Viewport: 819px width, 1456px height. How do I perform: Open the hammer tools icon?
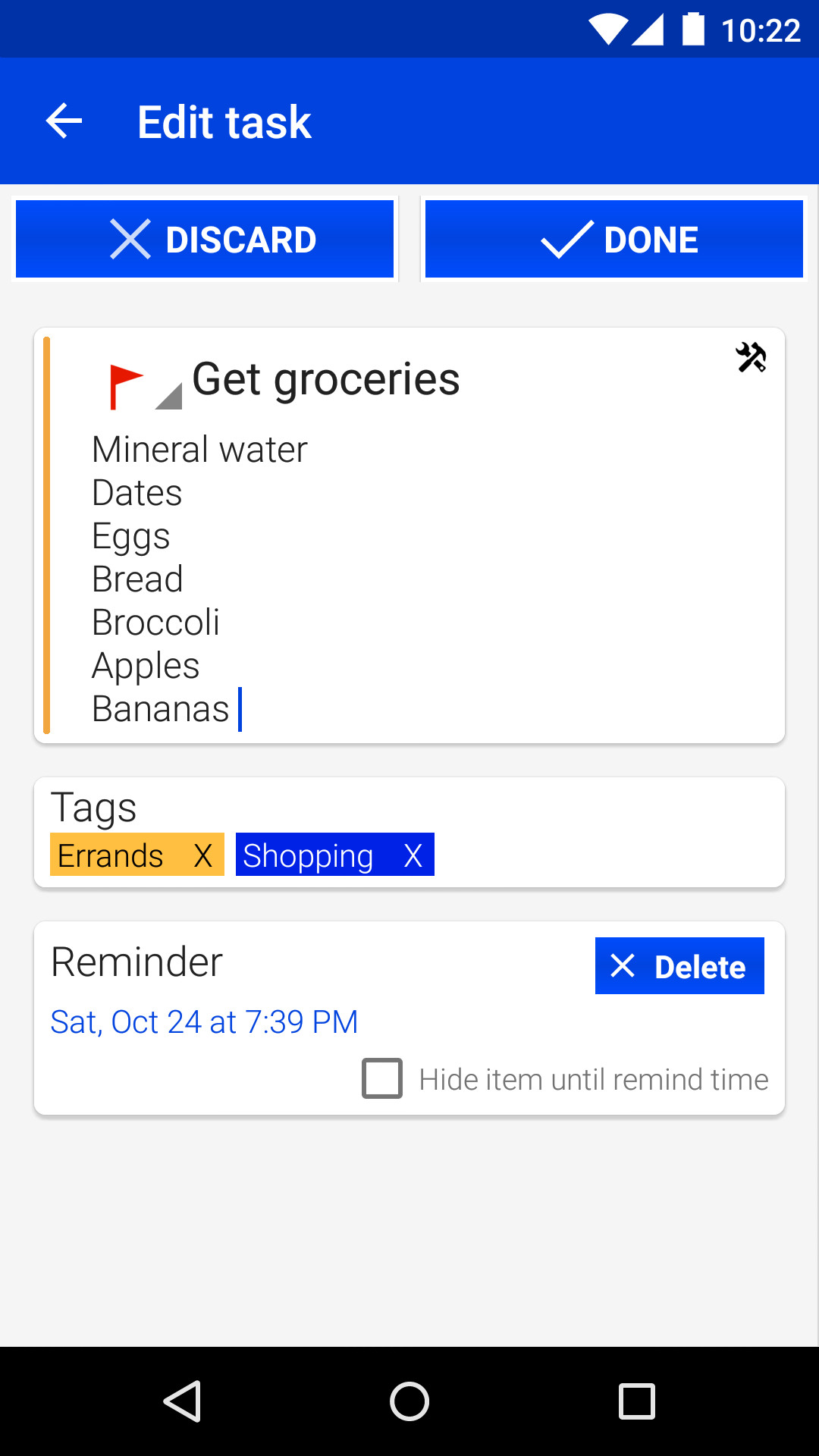[x=751, y=357]
